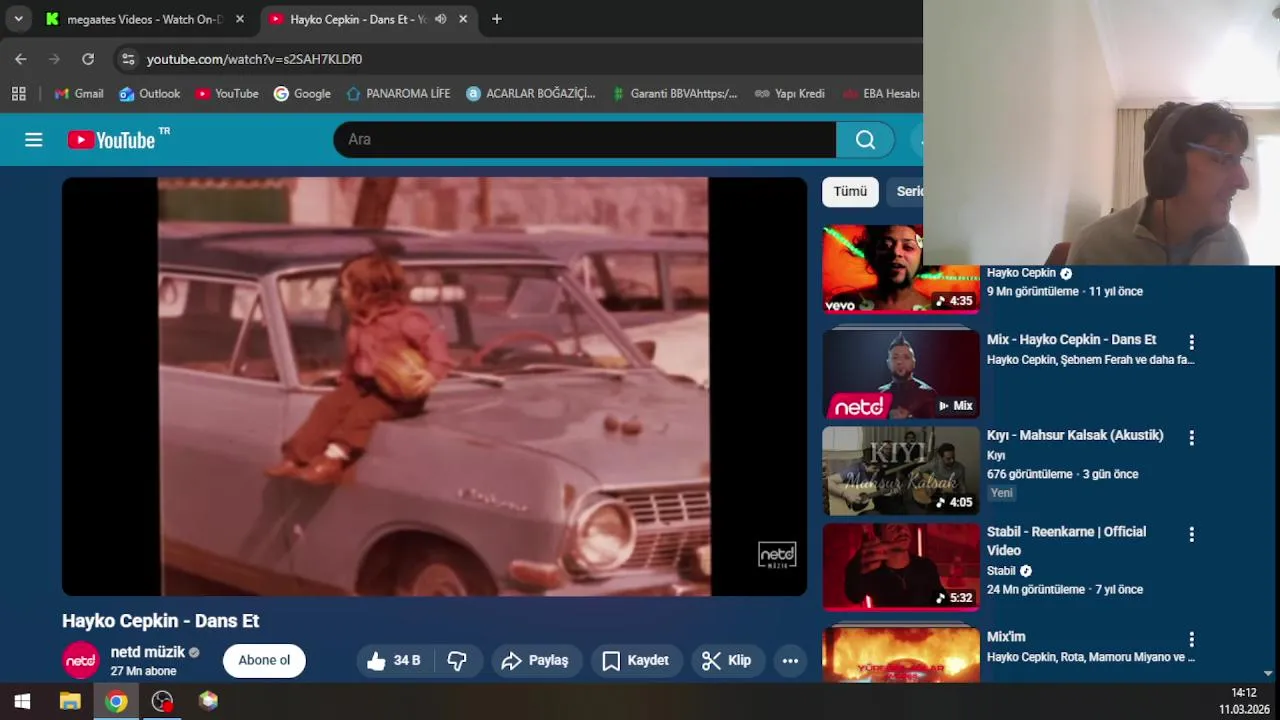Screen dimensions: 1280x720
Task: Open Mix - Hayko Cepkin - Dans Et thumbnail
Action: (901, 372)
